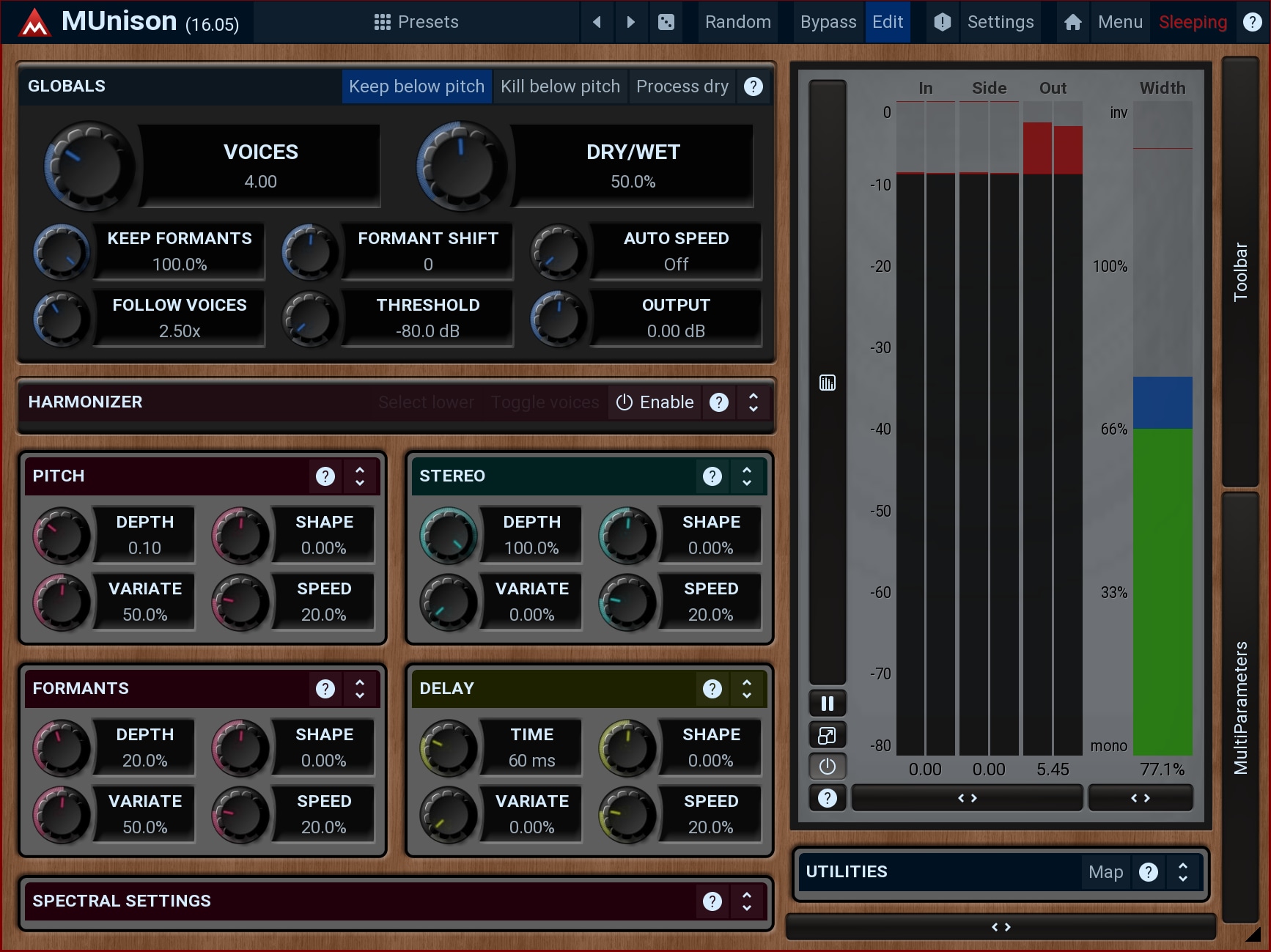
Task: Click the meter power icon
Action: point(828,767)
